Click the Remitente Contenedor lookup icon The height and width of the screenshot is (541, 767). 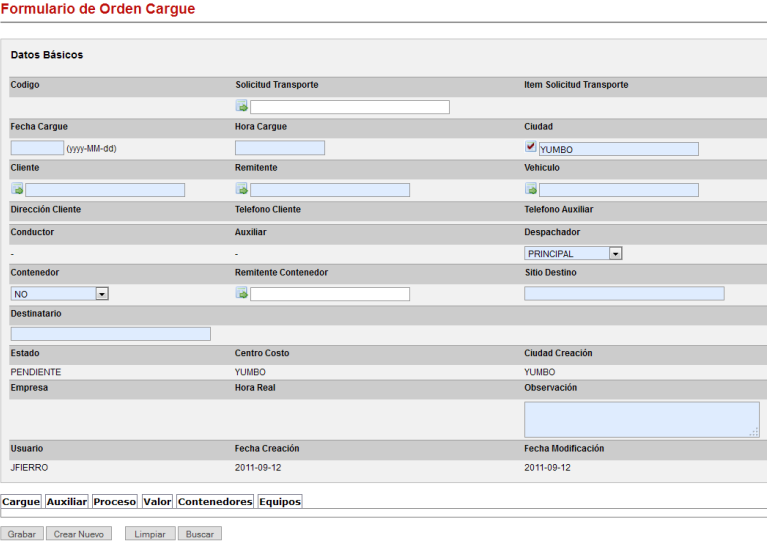tap(242, 293)
